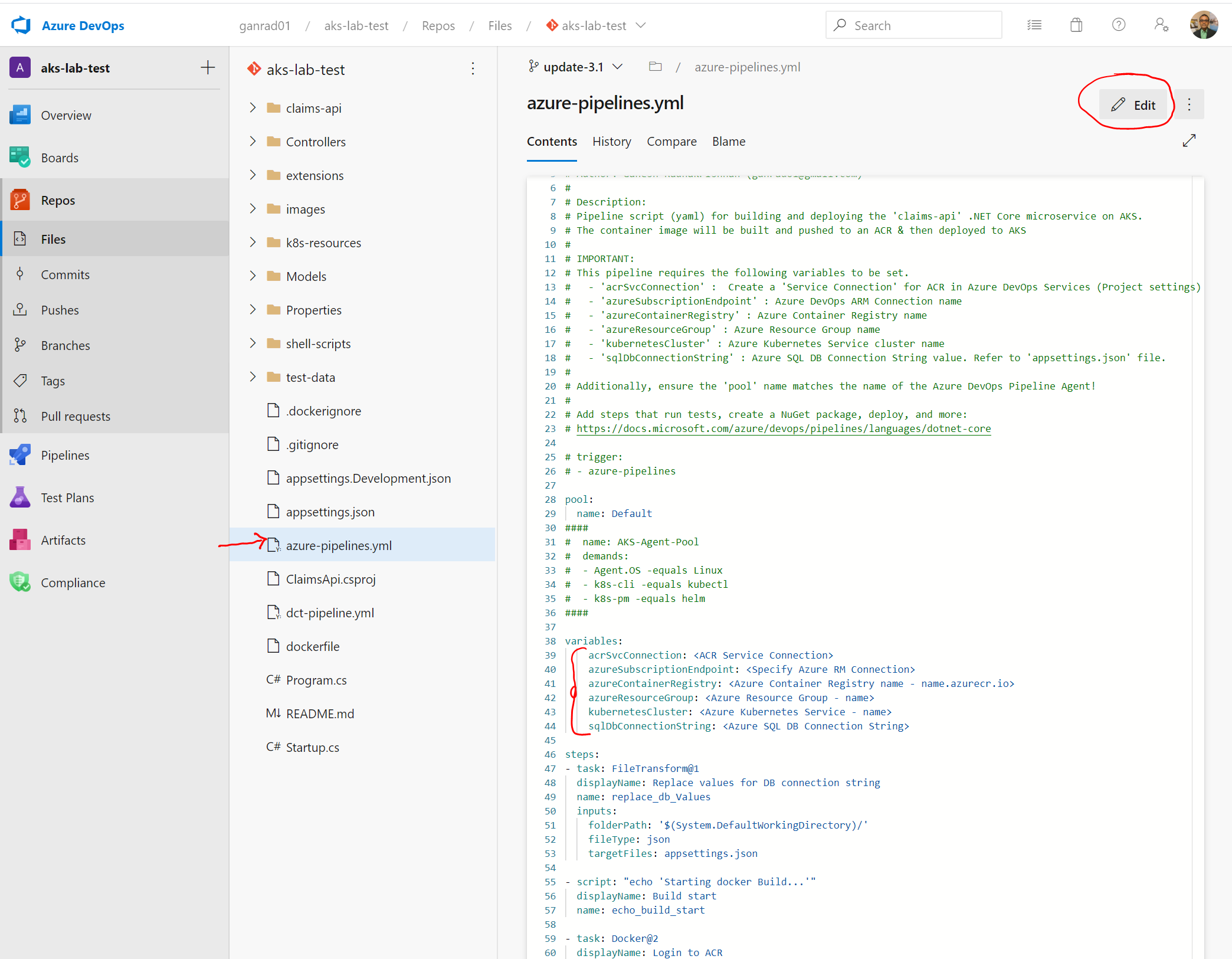This screenshot has height=959, width=1232.
Task: Open User settings icon in header
Action: (1161, 25)
